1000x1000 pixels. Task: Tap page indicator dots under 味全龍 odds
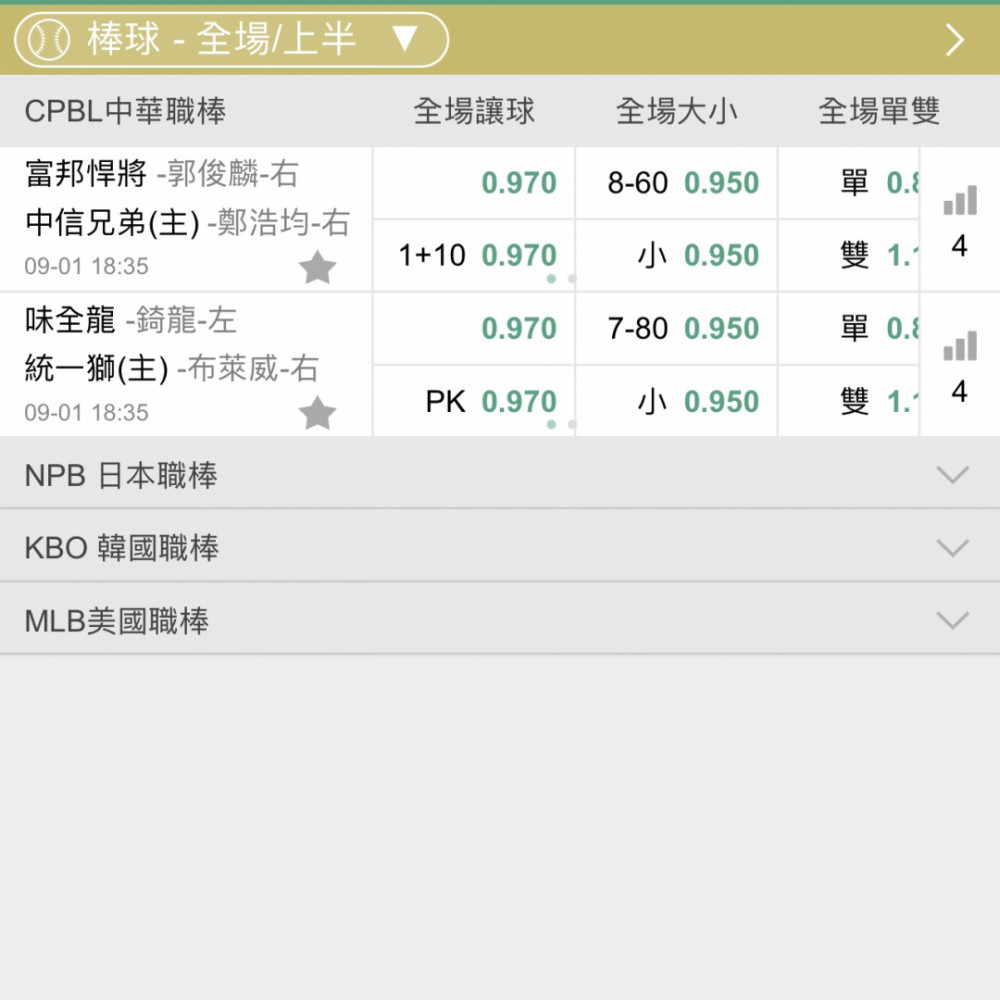click(x=562, y=424)
